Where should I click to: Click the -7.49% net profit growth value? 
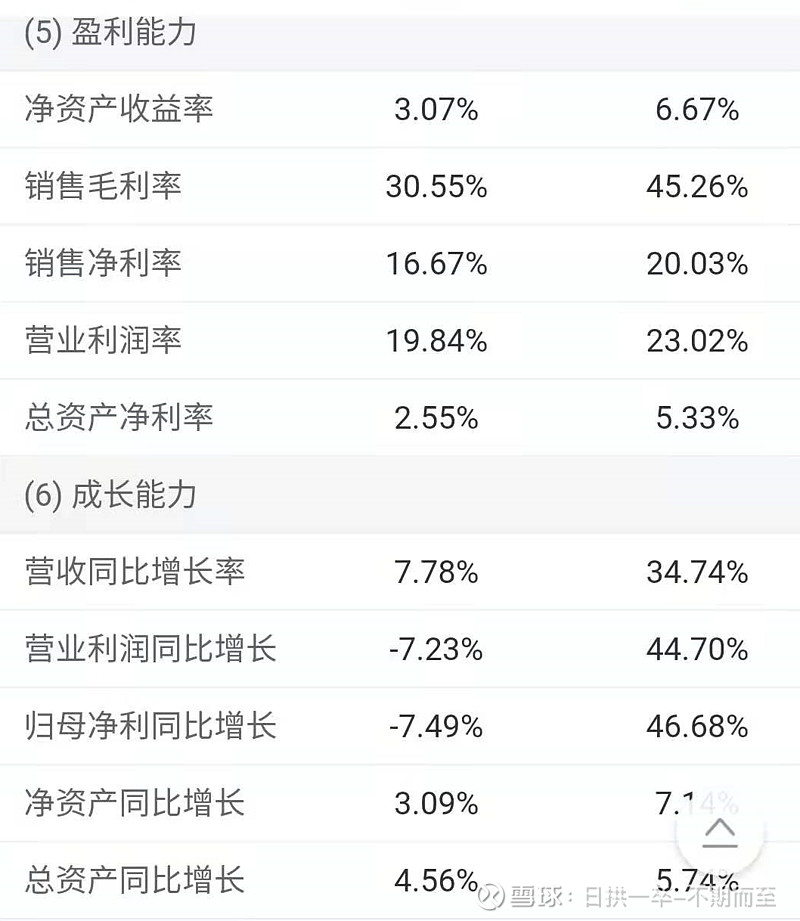[436, 726]
